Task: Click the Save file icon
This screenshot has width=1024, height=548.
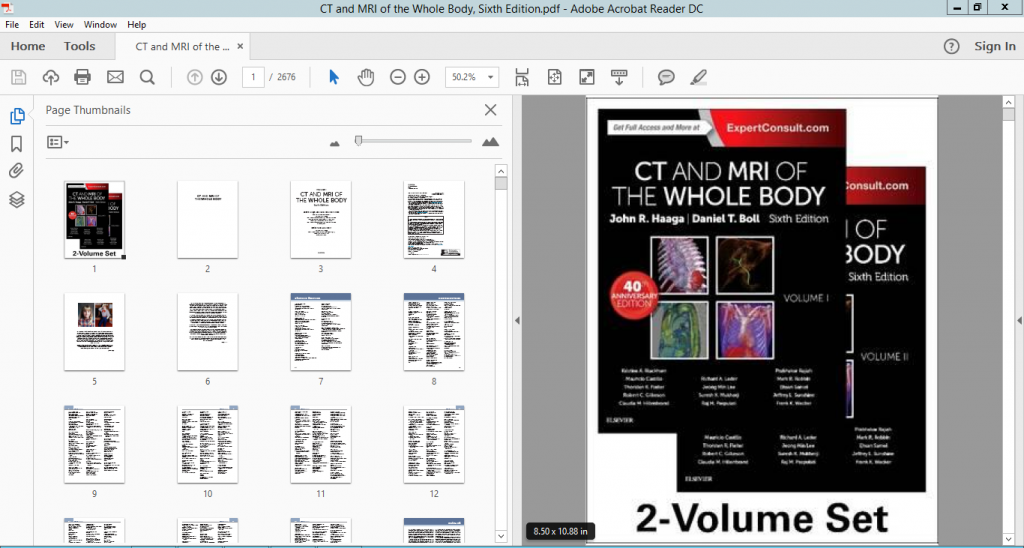Action: point(18,77)
